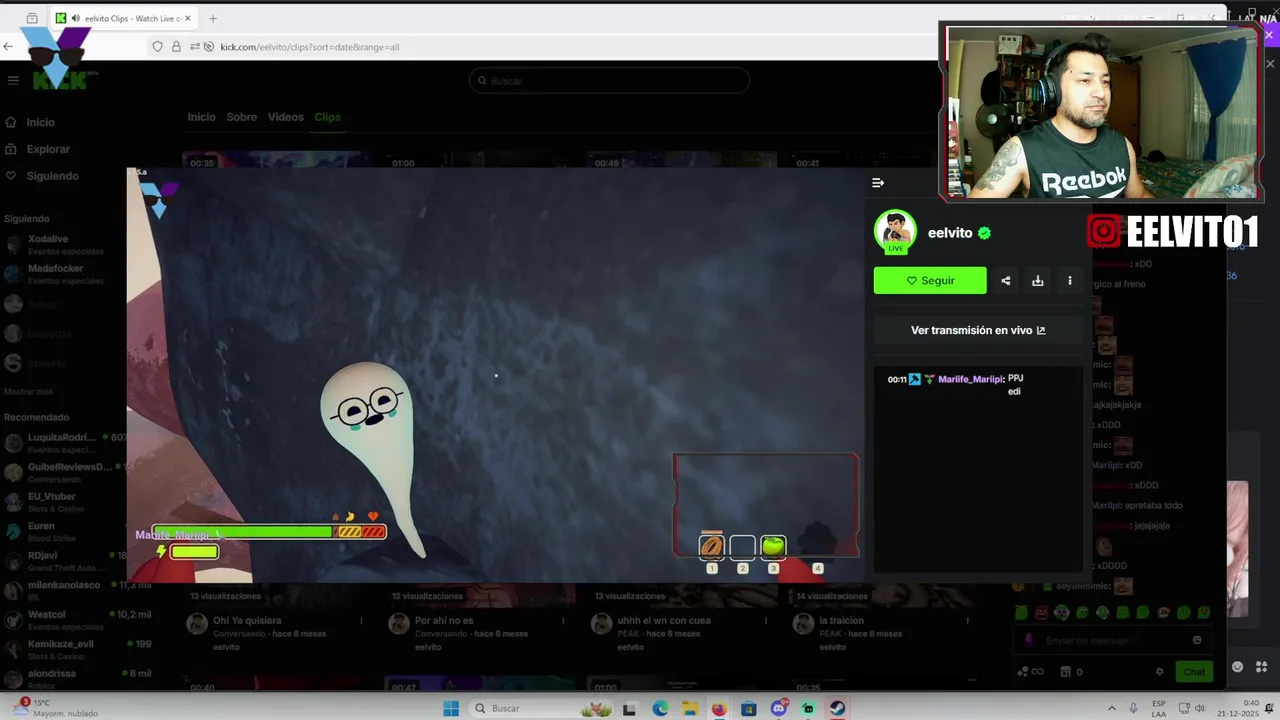Open 'la traicion' clip
1280x720 pixels.
pyautogui.click(x=845, y=621)
